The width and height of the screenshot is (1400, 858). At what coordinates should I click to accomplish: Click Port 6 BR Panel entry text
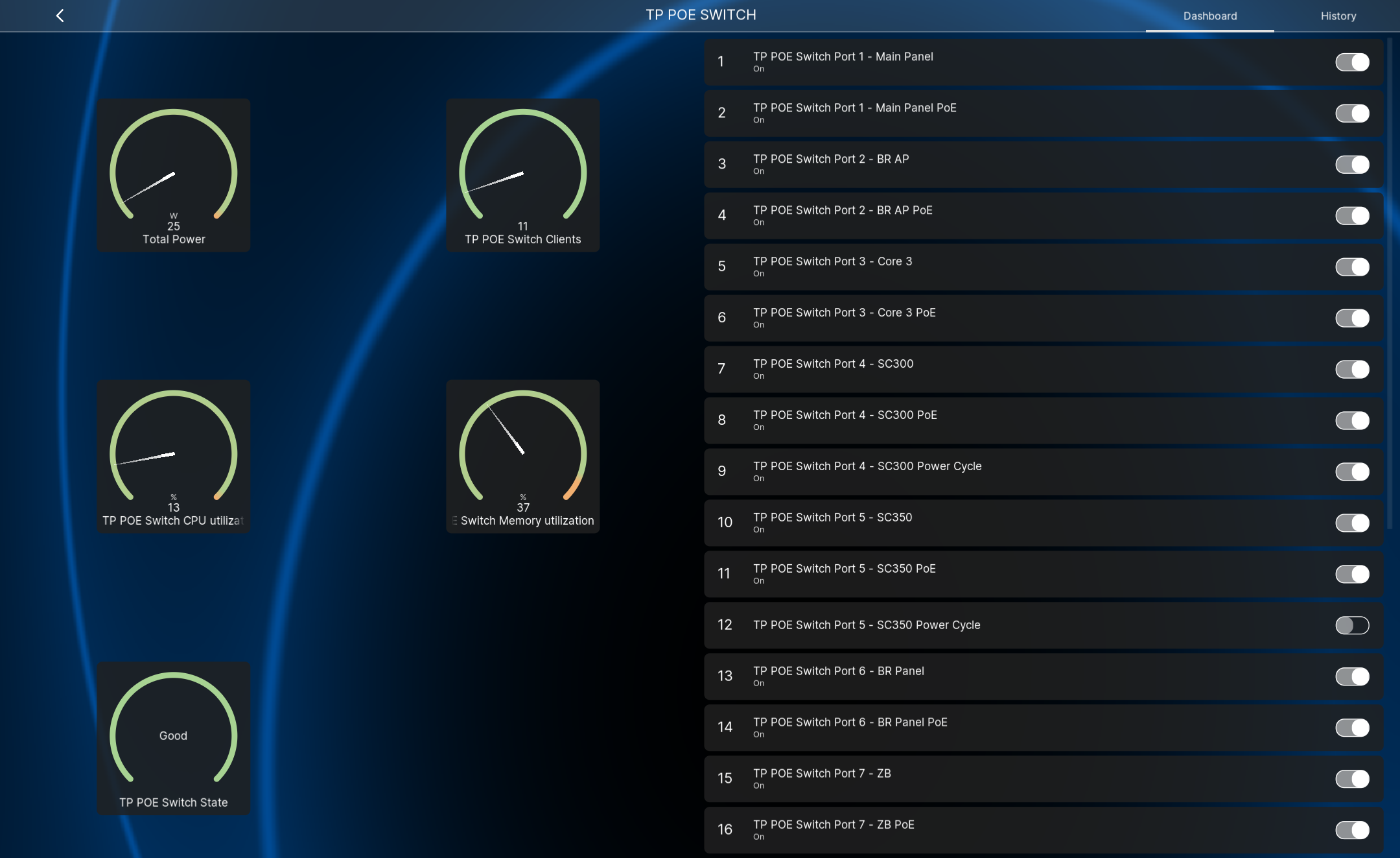(x=838, y=671)
